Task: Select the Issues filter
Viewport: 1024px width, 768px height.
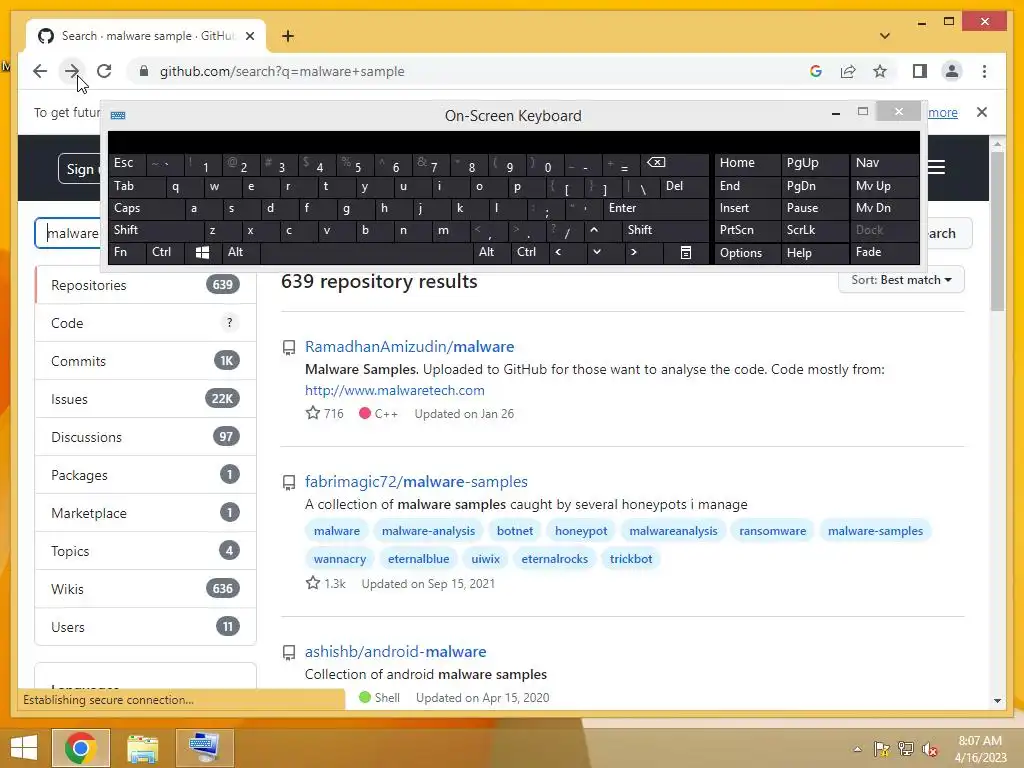Action: point(146,399)
